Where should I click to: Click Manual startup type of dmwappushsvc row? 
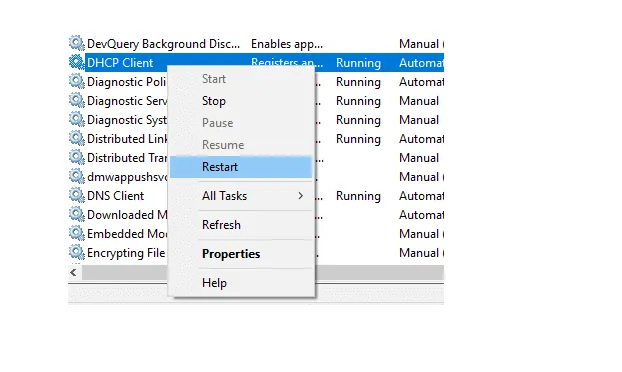[x=421, y=177]
